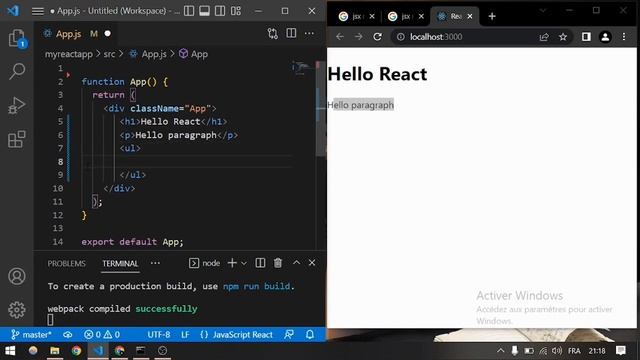The width and height of the screenshot is (640, 360).
Task: Open editor More Actions menu
Action: coord(309,33)
